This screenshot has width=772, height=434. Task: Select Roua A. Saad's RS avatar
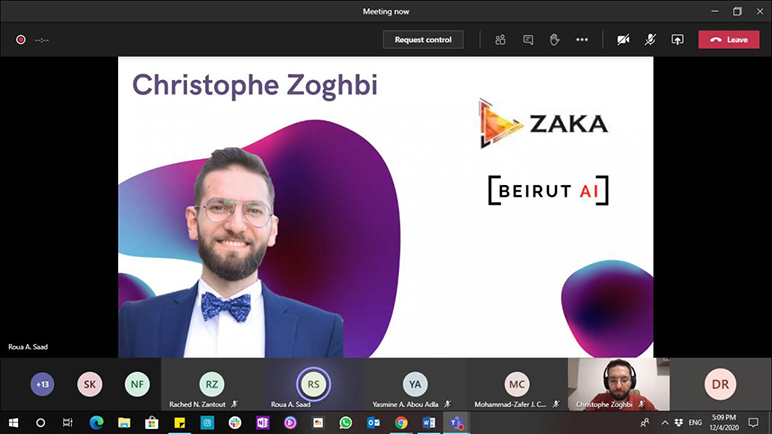[314, 384]
